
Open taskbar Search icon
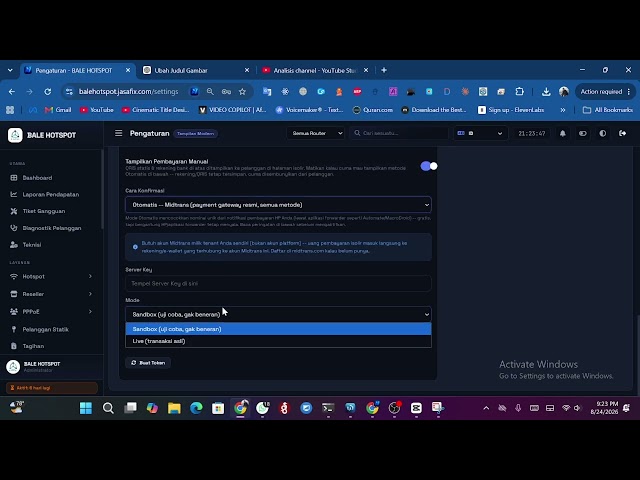pyautogui.click(x=108, y=408)
